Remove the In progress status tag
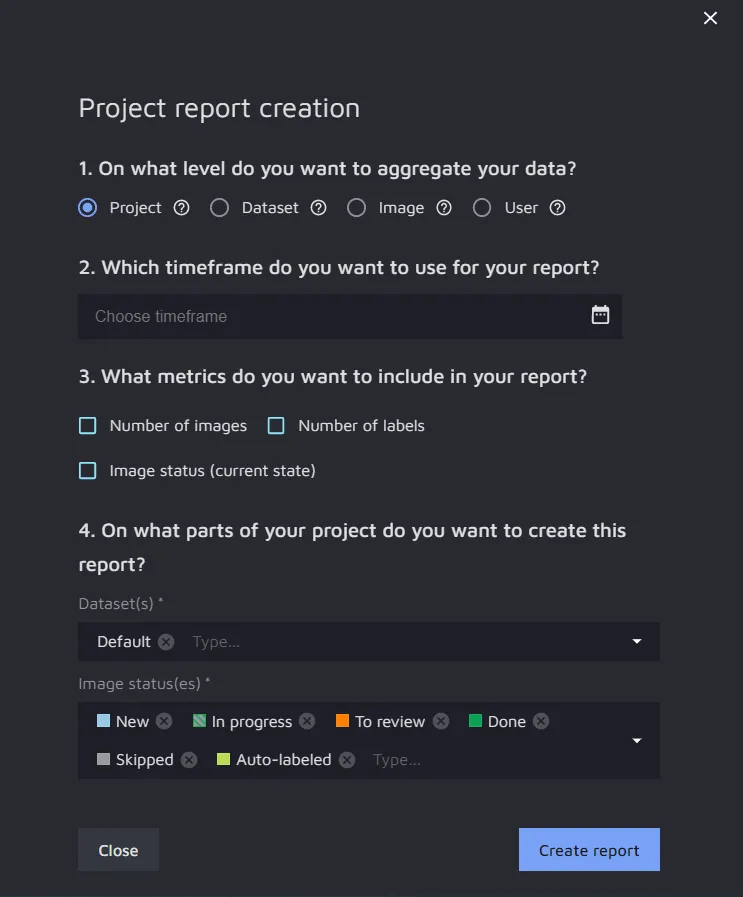This screenshot has height=897, width=743. pos(307,721)
